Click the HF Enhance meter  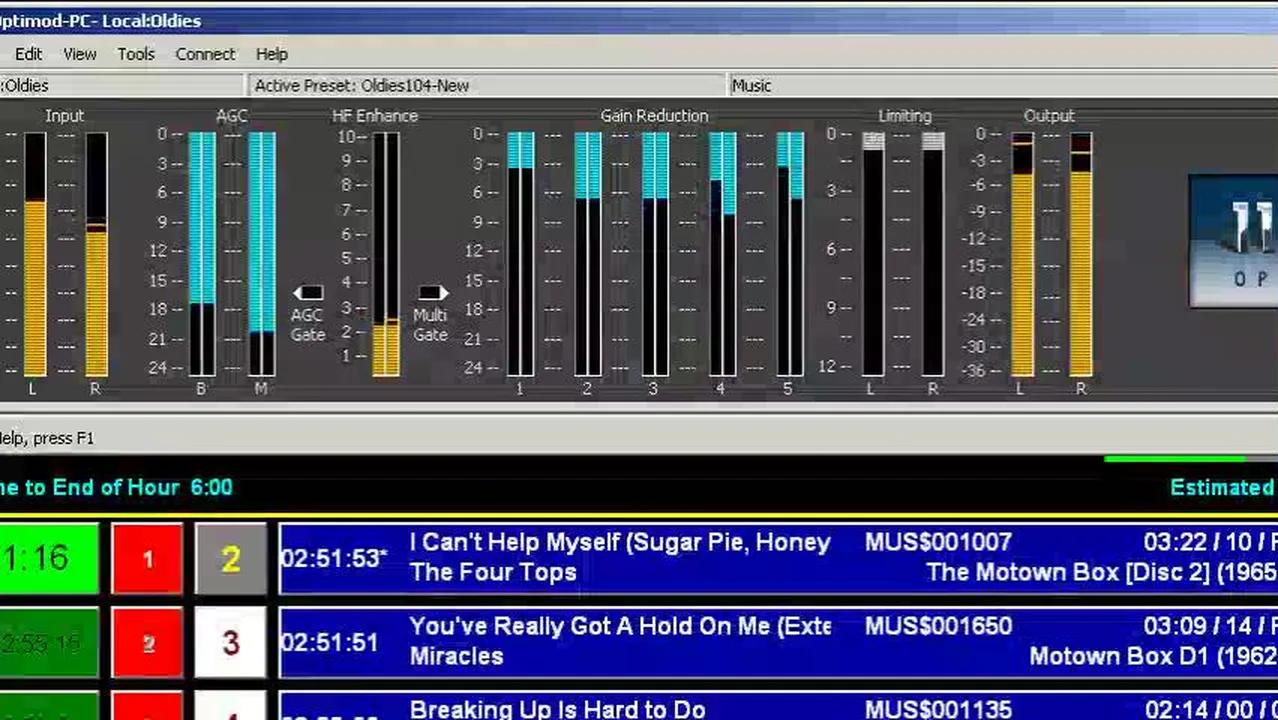click(386, 255)
